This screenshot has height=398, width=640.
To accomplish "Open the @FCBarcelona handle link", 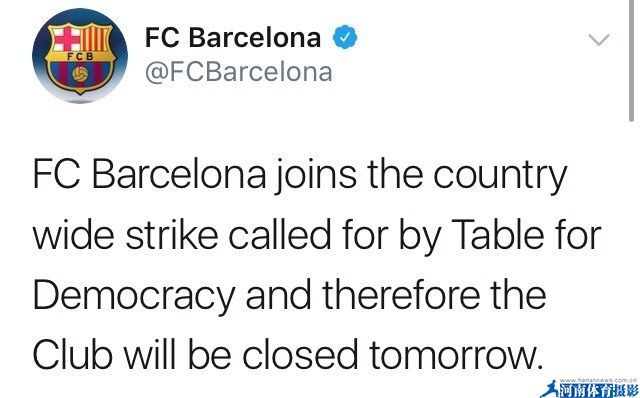I will tap(239, 72).
